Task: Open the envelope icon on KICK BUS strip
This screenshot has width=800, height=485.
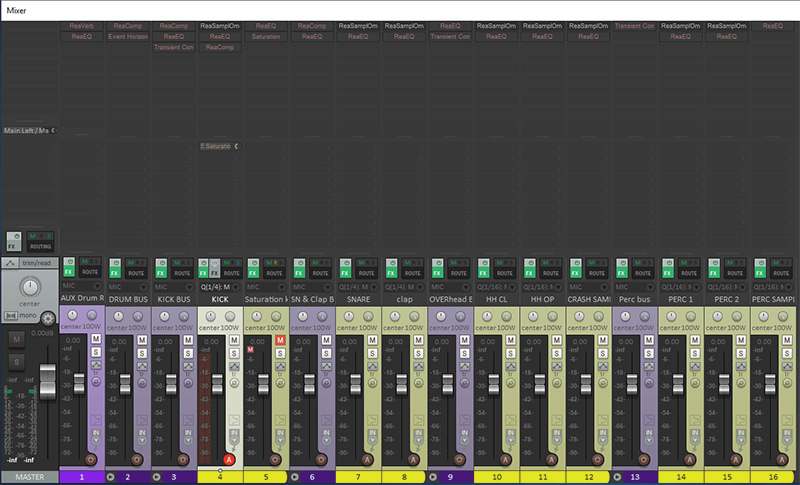Action: point(187,368)
